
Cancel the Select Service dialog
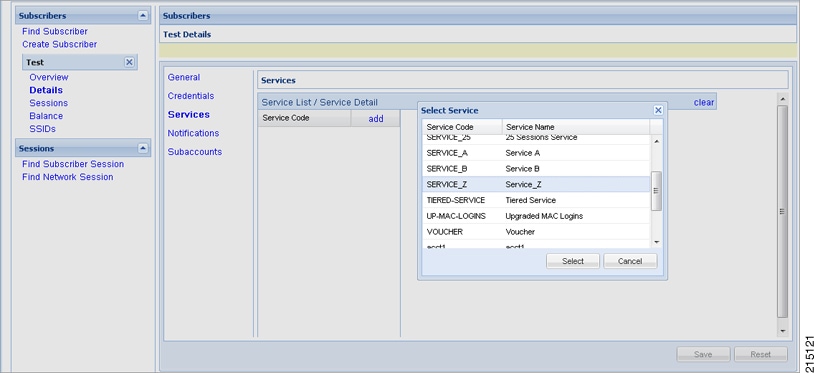point(630,261)
